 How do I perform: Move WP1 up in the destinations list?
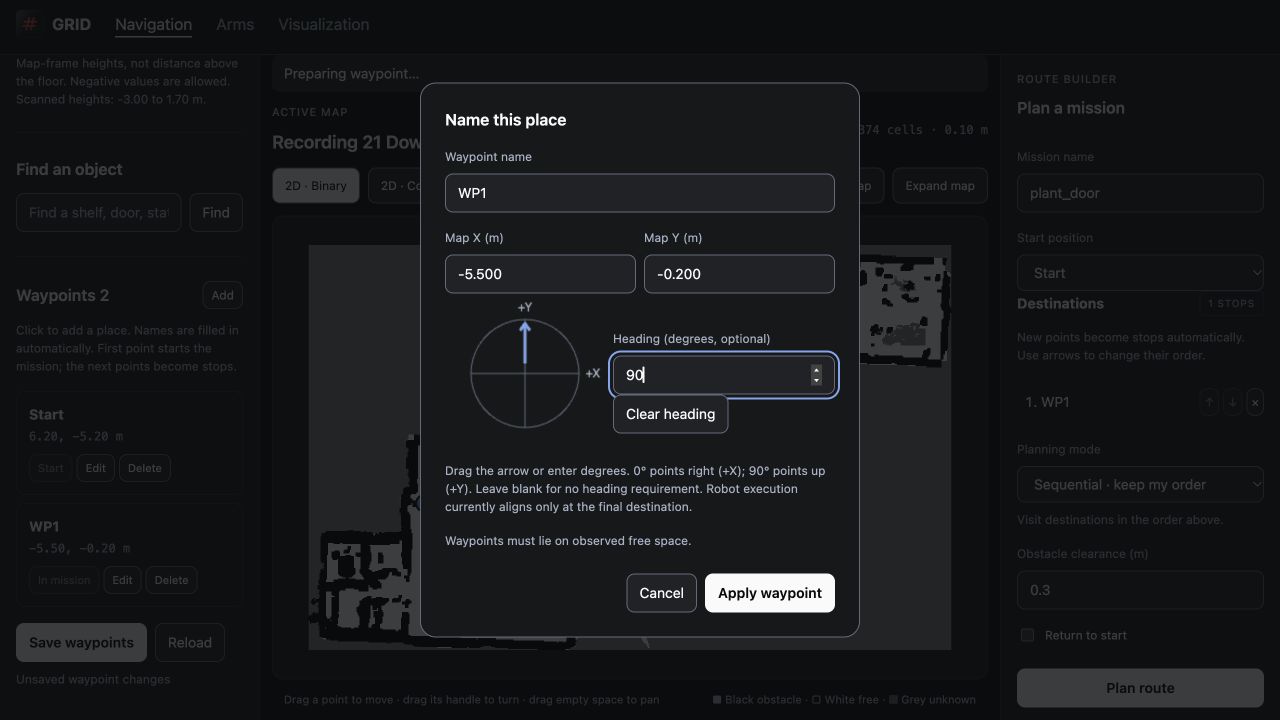(x=1209, y=402)
